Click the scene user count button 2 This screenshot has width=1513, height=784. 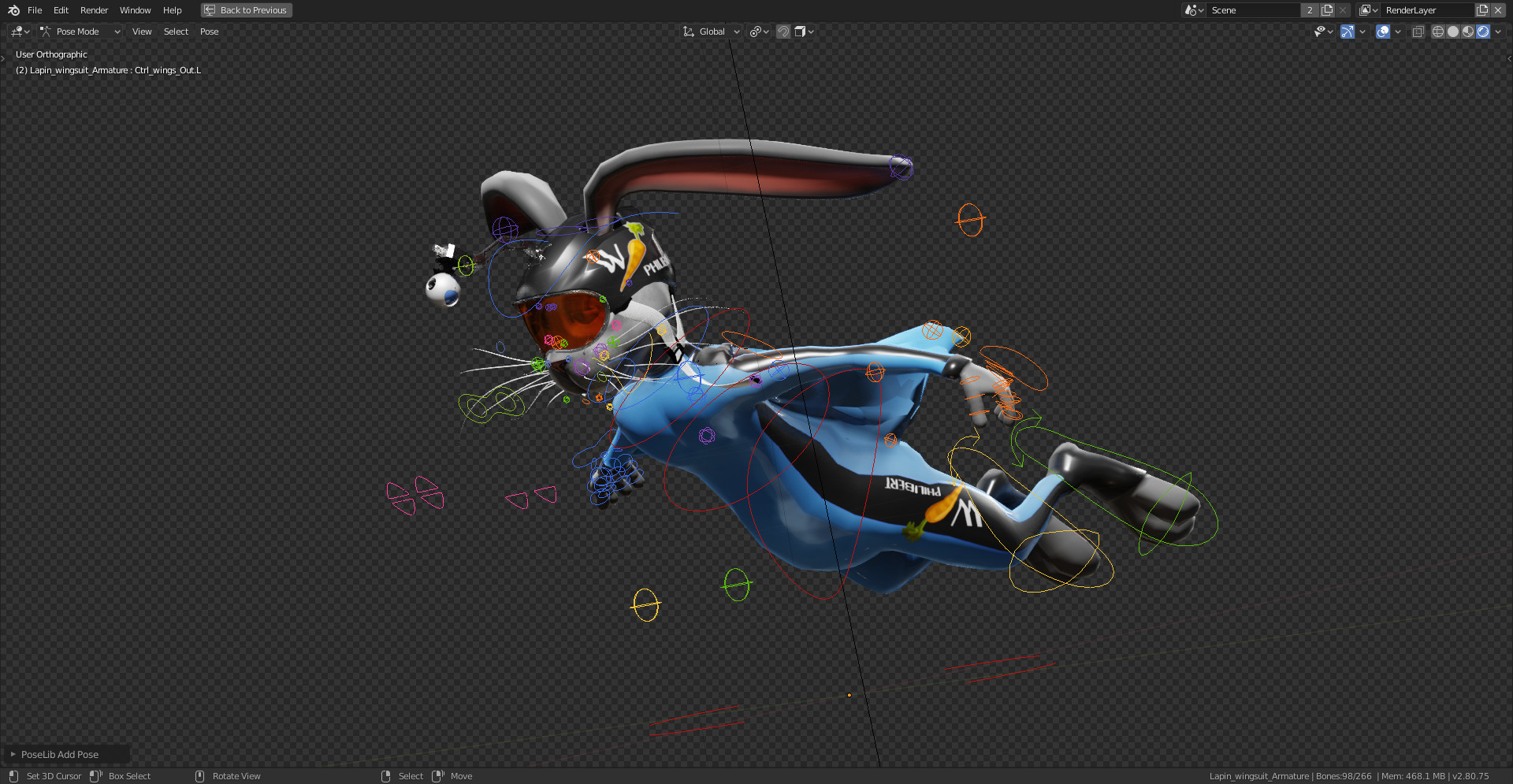click(1310, 10)
